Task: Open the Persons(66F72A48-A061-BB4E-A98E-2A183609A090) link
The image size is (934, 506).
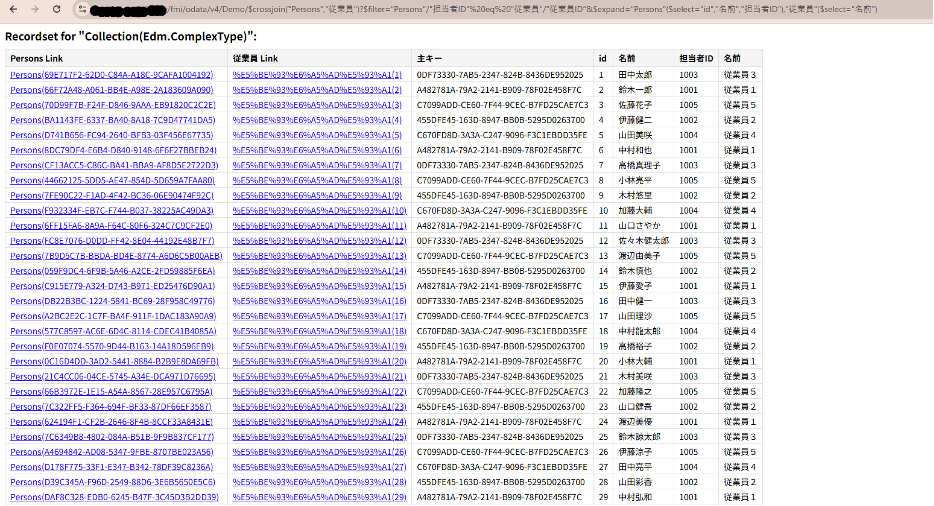Action: click(111, 90)
